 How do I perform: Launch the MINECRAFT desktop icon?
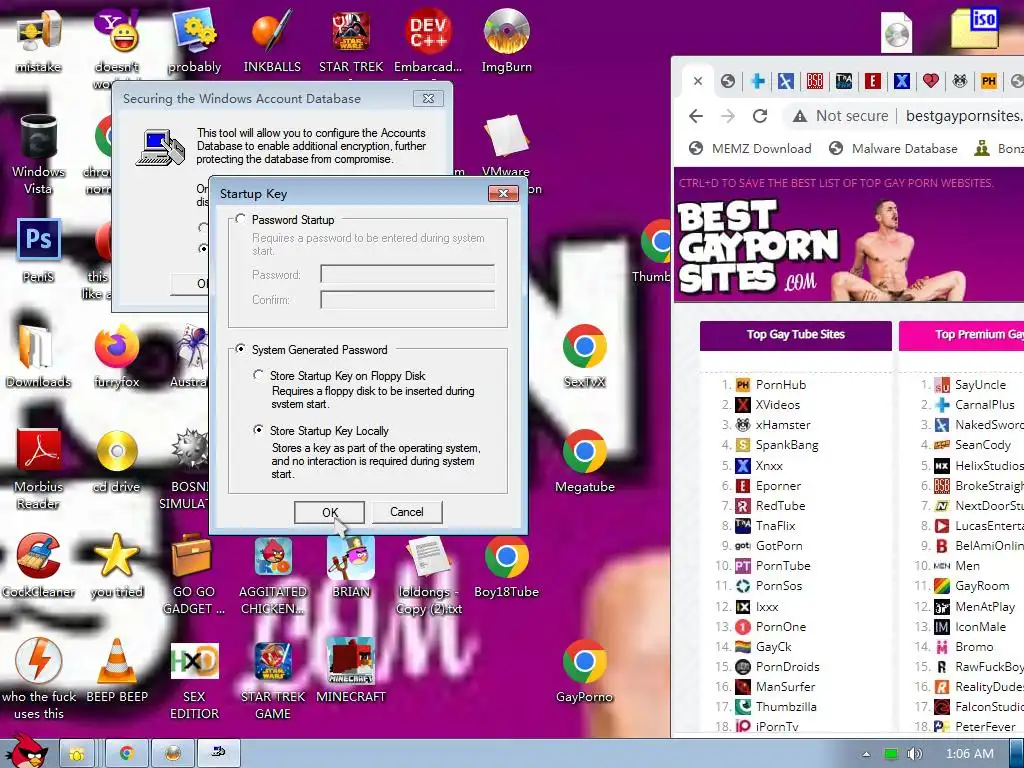click(x=351, y=671)
